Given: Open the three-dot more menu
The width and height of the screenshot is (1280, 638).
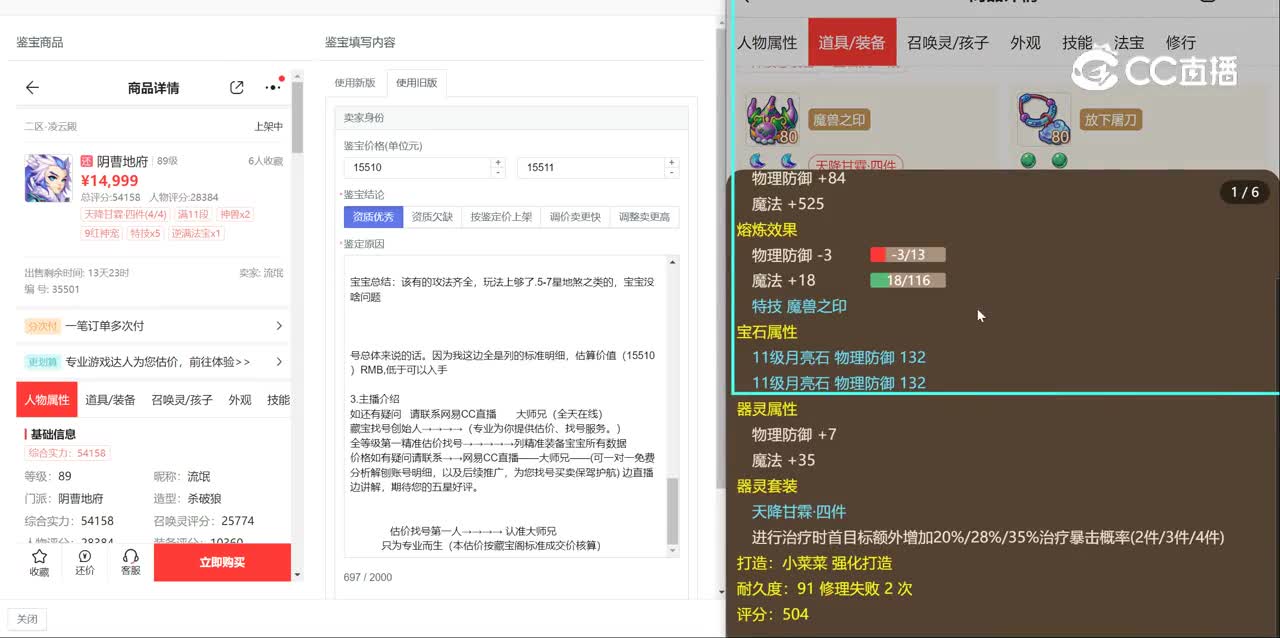Looking at the screenshot, I should pyautogui.click(x=273, y=88).
